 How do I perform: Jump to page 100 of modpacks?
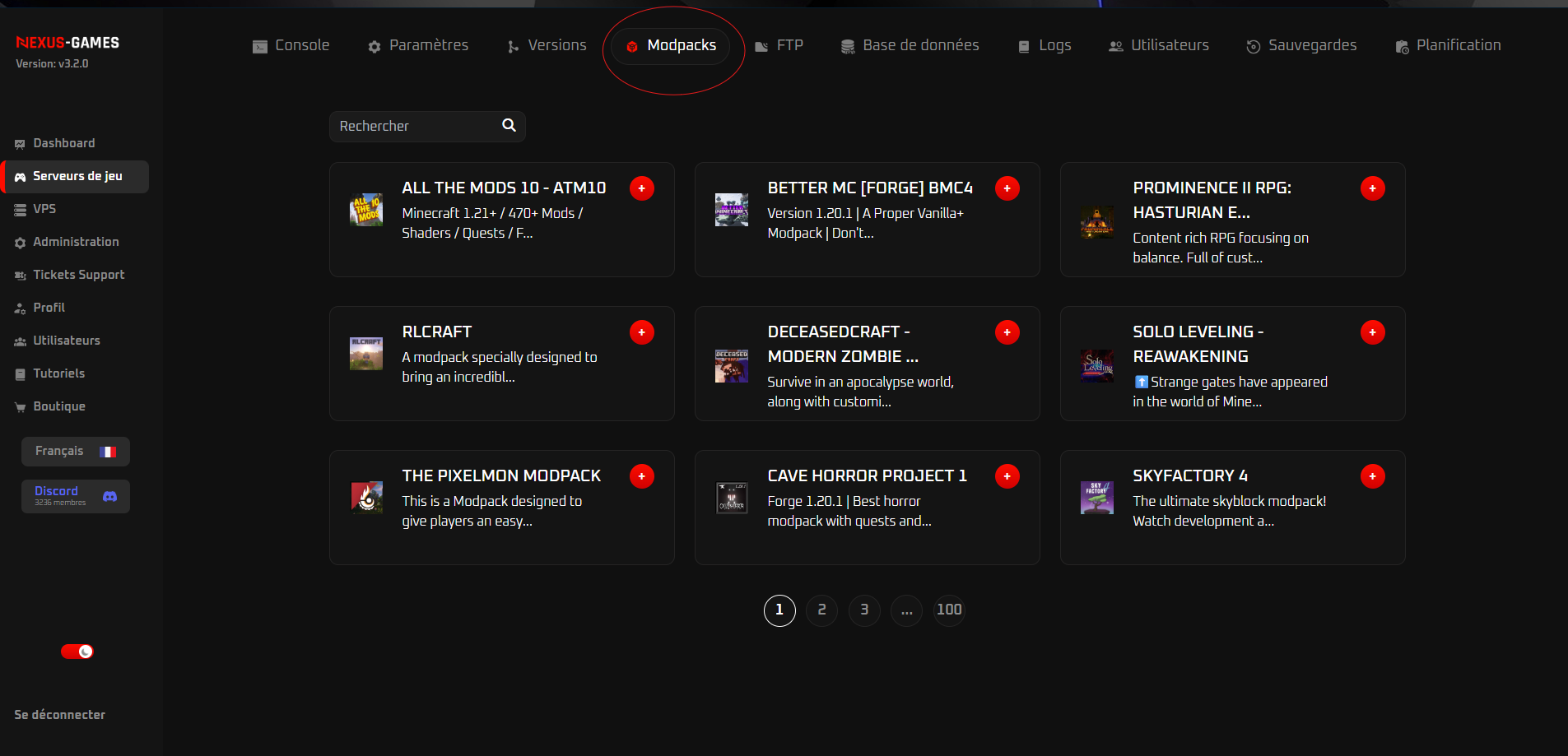point(949,610)
